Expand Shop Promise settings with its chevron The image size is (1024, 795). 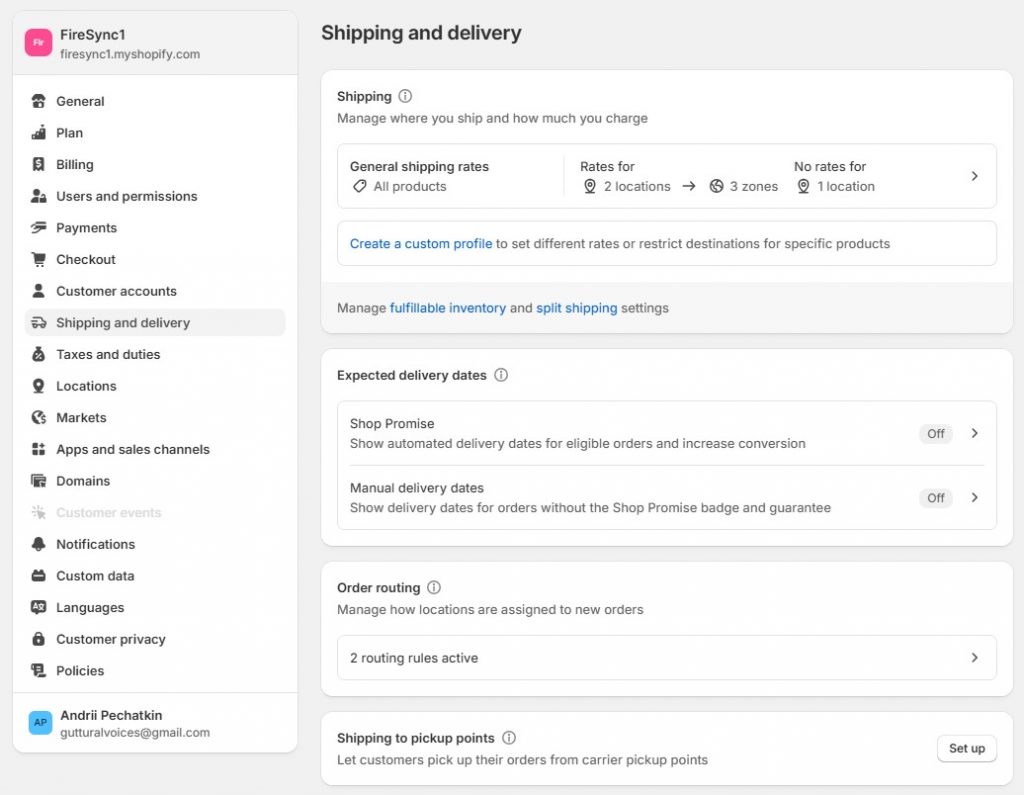coord(974,433)
